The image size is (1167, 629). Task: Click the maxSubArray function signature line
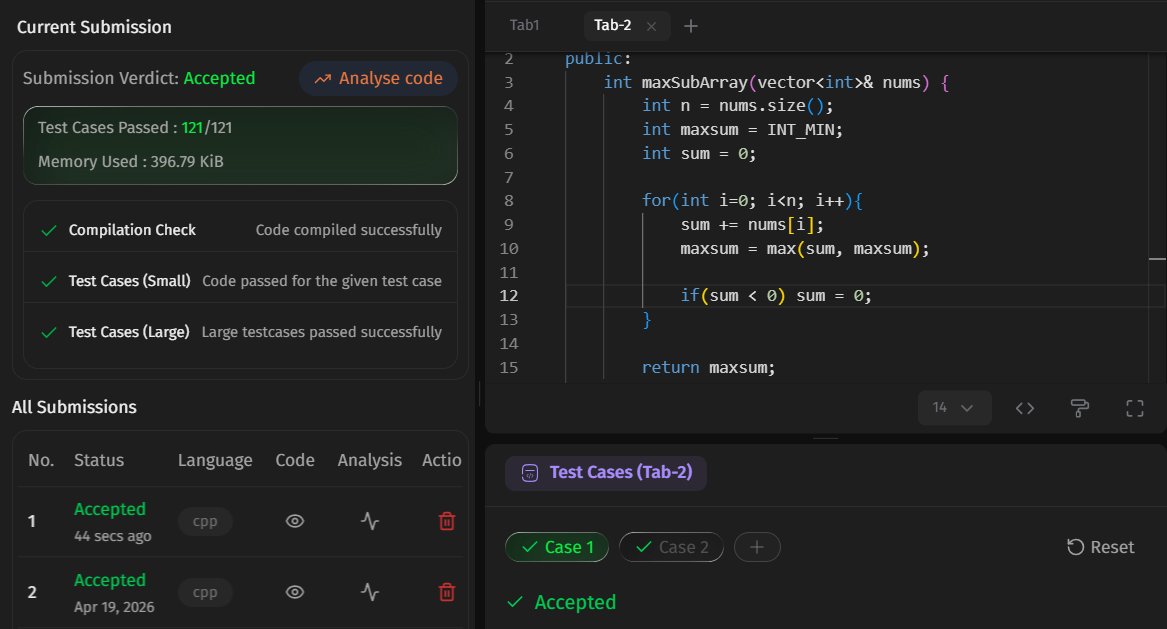(x=776, y=83)
